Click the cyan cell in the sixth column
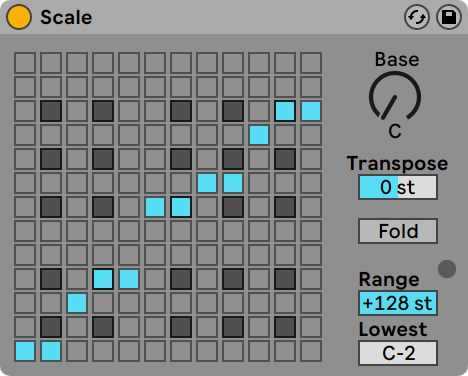Screen dimensions: 468x376 (155, 207)
